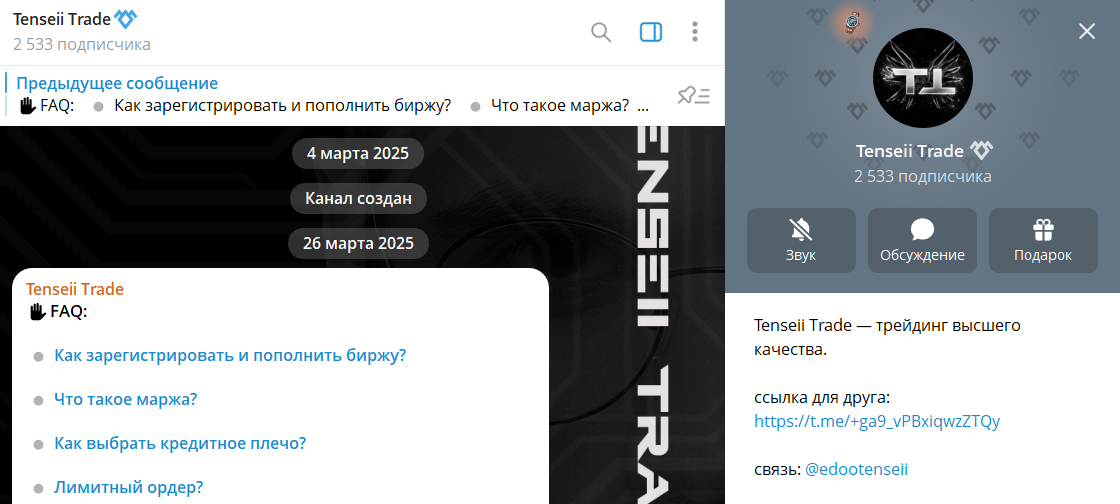Screen dimensions: 1120x504
Task: Click the watch gift icon above avatar
Action: (x=852, y=22)
